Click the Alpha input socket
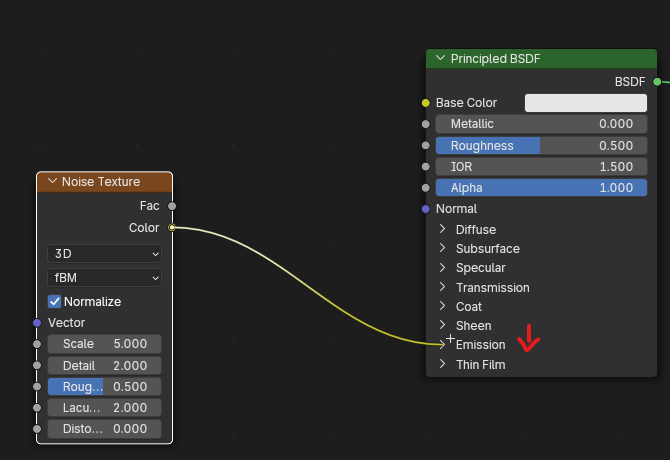This screenshot has width=670, height=460. (x=426, y=188)
